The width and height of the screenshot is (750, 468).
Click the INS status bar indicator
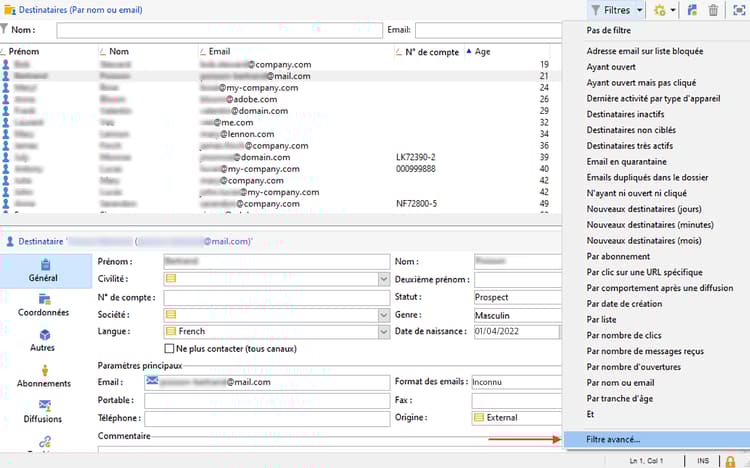click(x=703, y=461)
